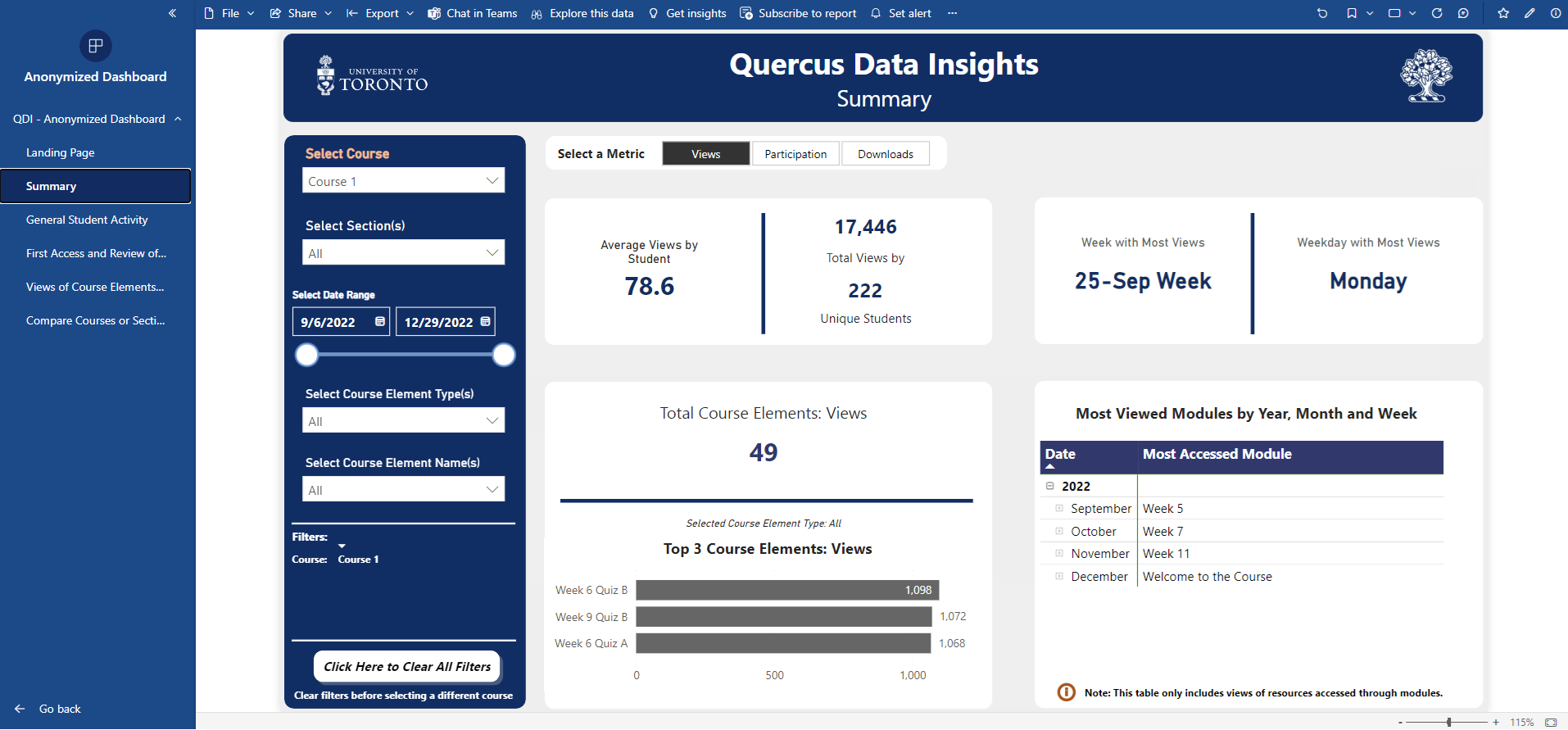The width and height of the screenshot is (1568, 730).
Task: Open Views of Course Elements page
Action: 96,287
